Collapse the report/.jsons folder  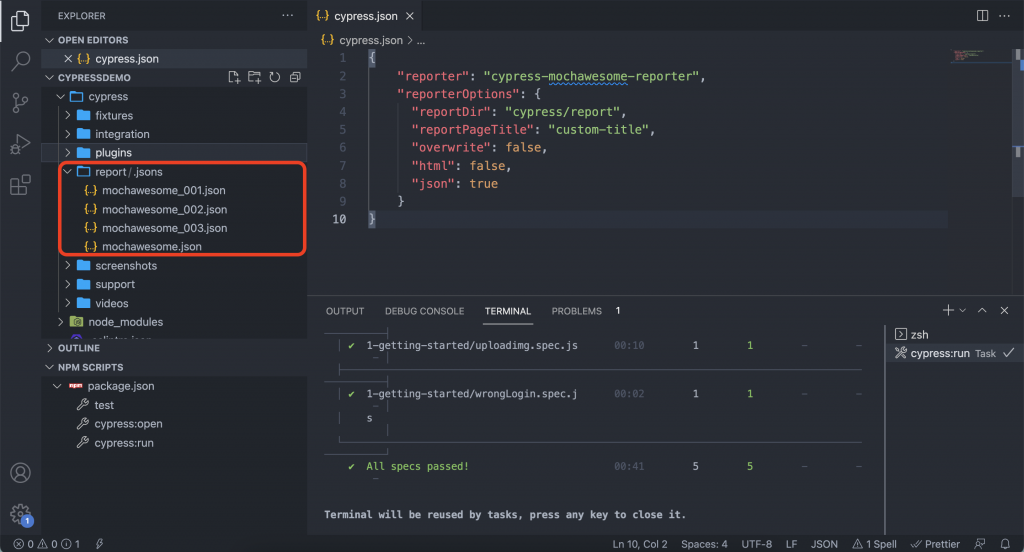tap(67, 172)
